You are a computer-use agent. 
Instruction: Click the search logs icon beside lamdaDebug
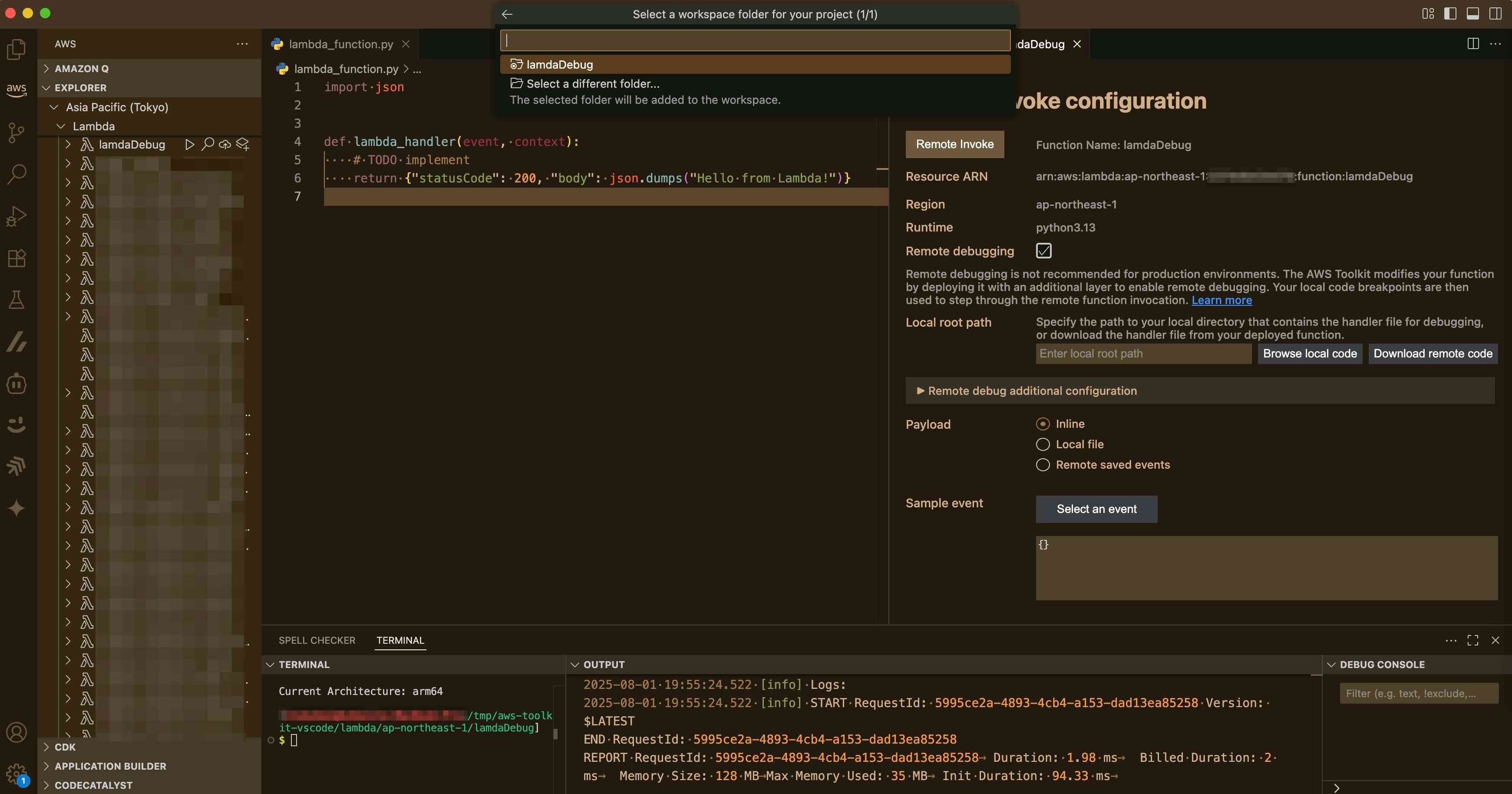click(207, 145)
